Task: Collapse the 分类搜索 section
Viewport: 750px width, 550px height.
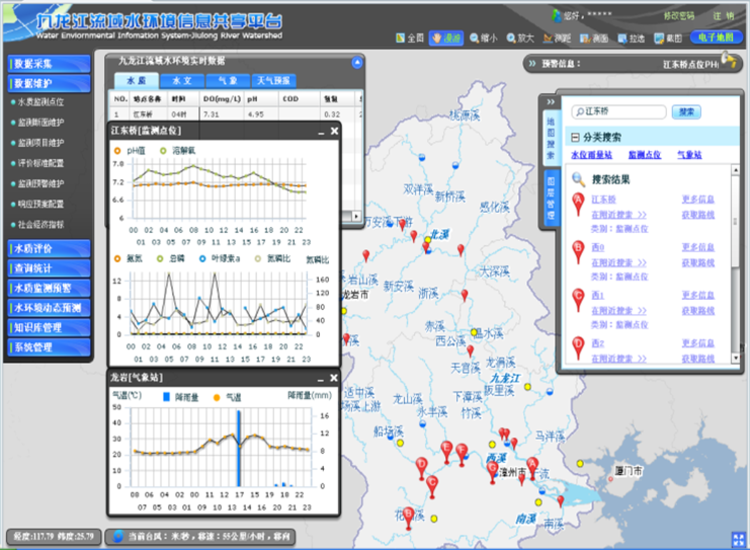Action: tap(576, 136)
